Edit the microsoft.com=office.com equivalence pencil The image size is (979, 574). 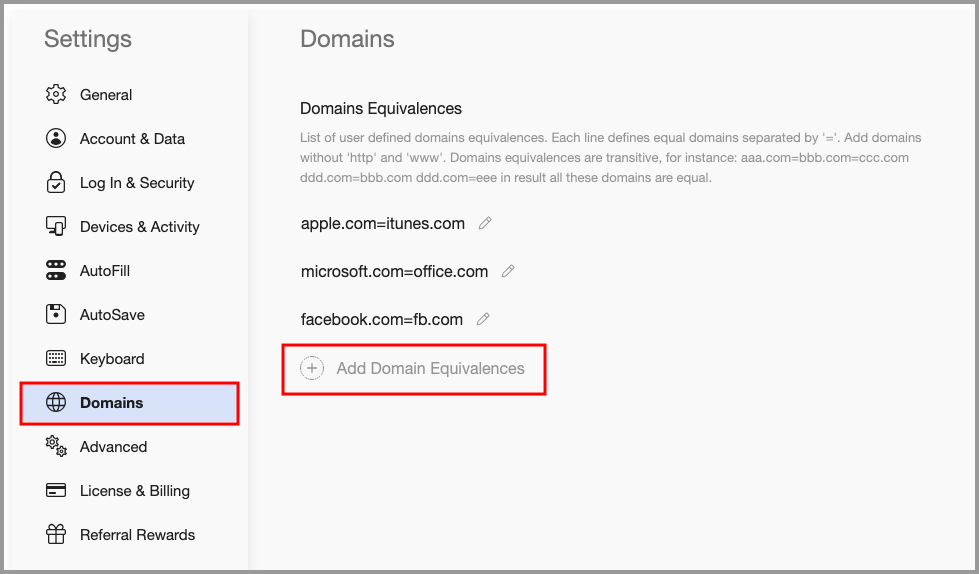(x=508, y=271)
